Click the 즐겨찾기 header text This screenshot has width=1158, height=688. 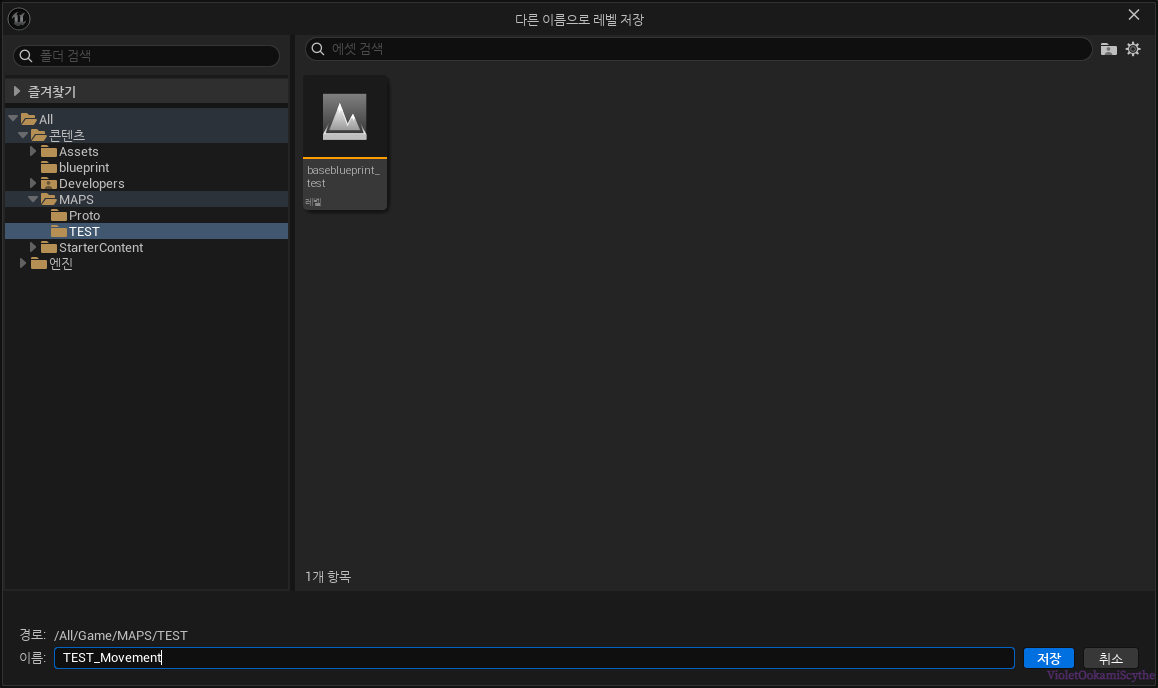tap(52, 92)
